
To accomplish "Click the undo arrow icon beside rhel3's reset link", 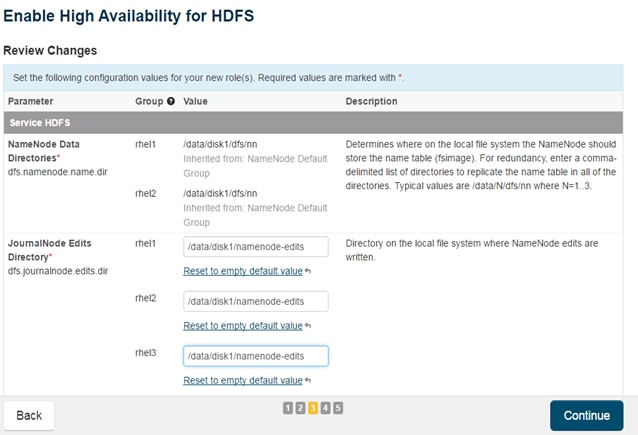I will tap(308, 380).
